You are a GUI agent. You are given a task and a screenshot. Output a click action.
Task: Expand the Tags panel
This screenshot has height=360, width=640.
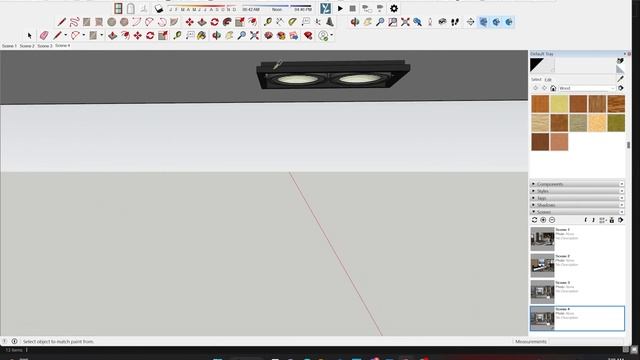(577, 198)
